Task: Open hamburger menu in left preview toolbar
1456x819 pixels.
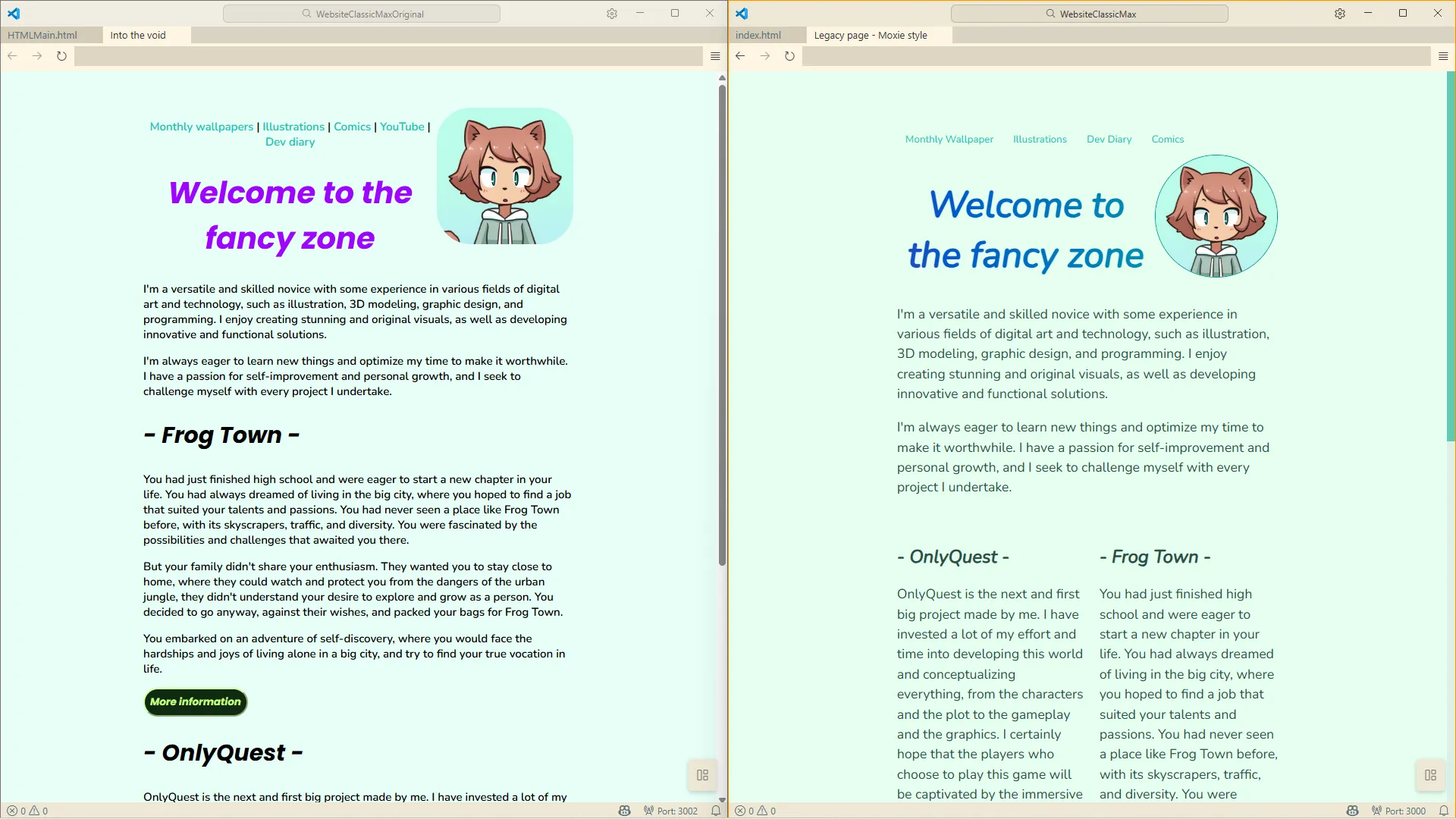Action: point(715,56)
